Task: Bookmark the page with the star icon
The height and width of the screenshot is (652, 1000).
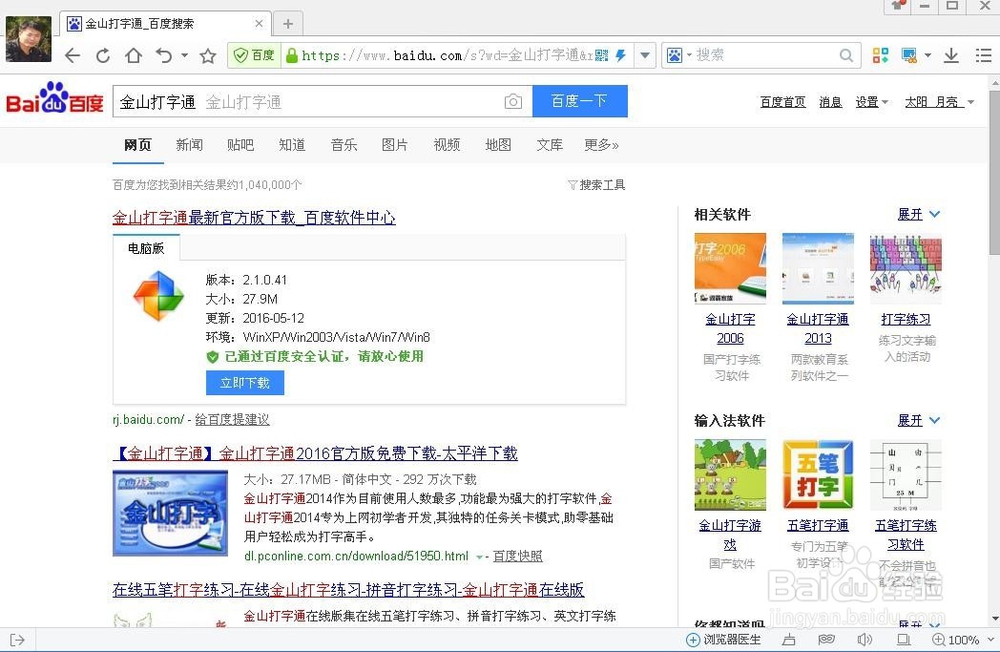Action: coord(208,56)
